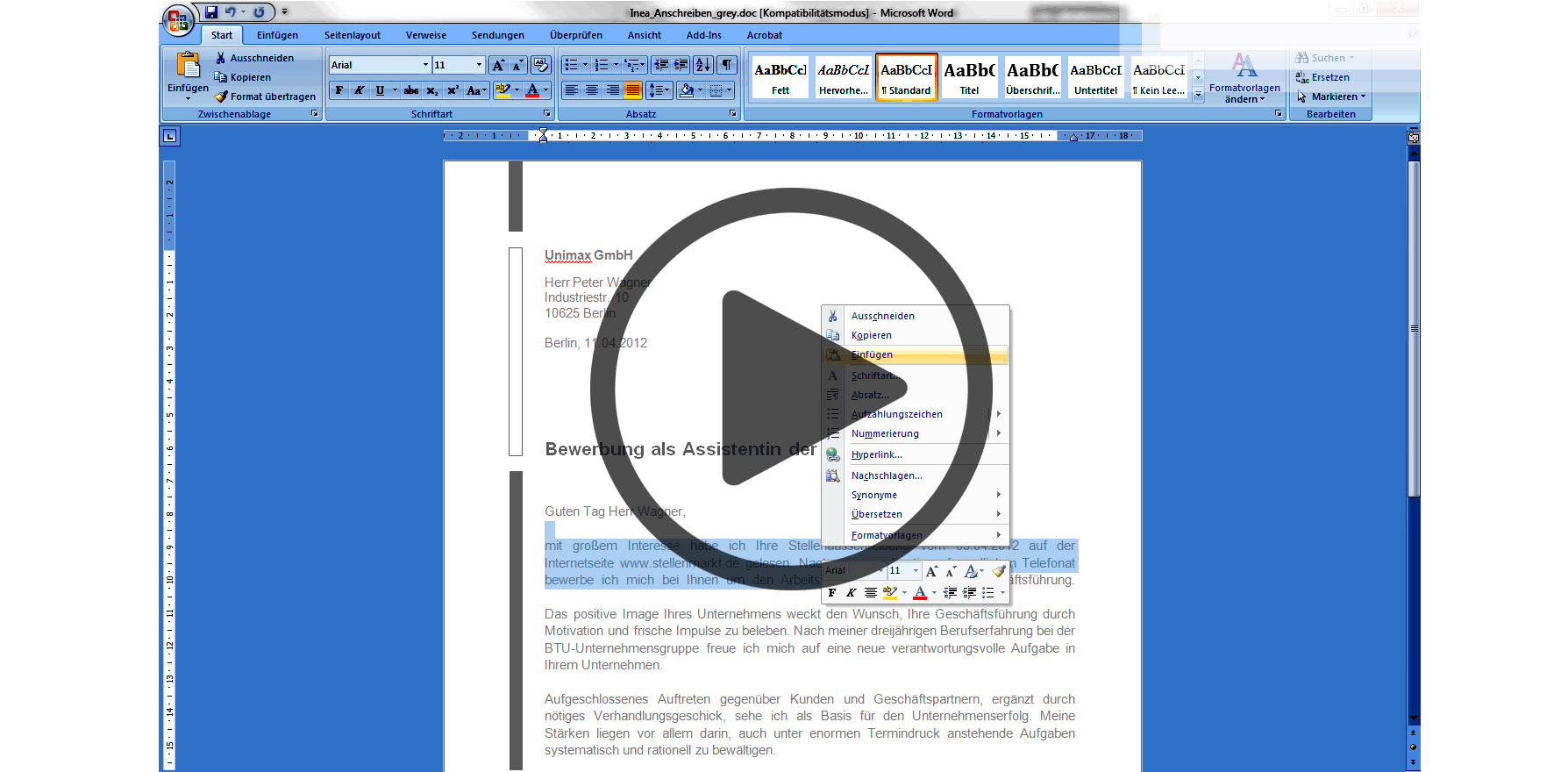This screenshot has height=772, width=1568.
Task: Click the large play button overlay
Action: (791, 388)
